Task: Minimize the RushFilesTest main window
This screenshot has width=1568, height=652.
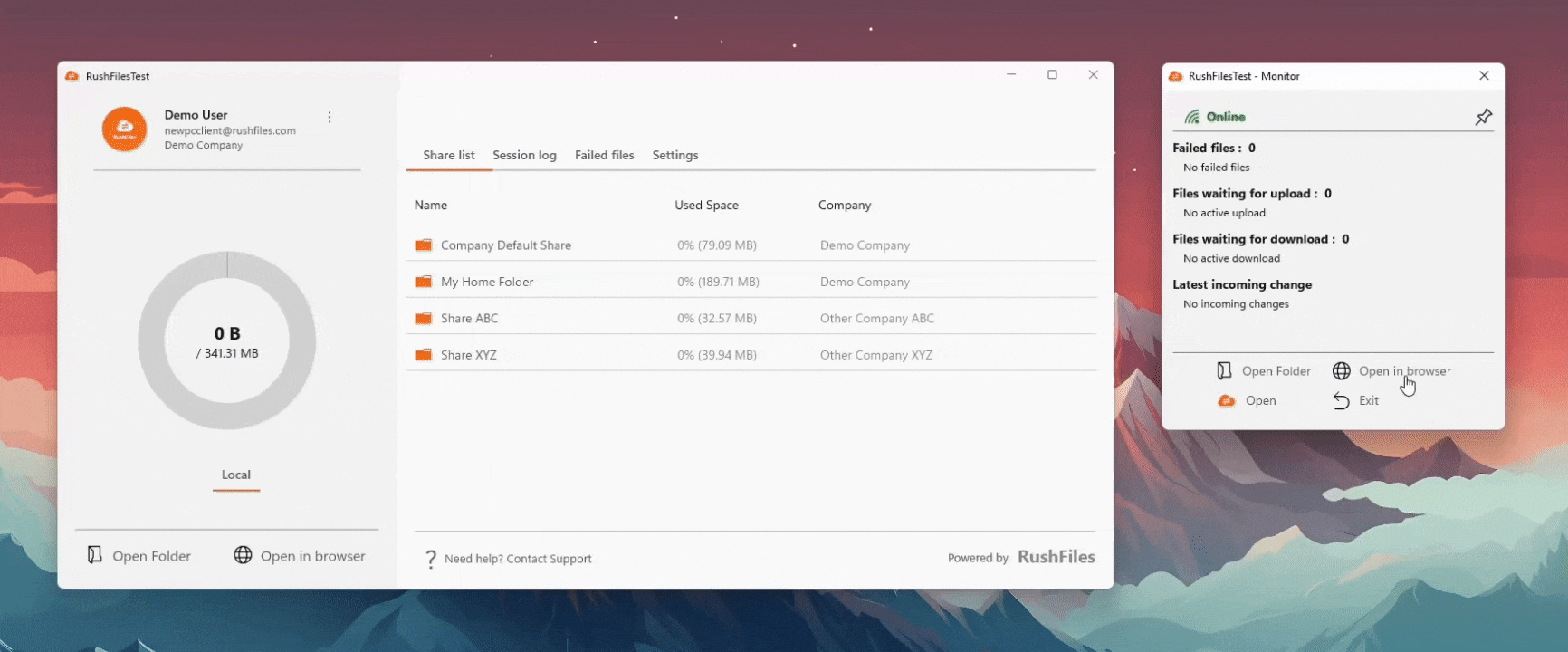Action: pos(1011,75)
